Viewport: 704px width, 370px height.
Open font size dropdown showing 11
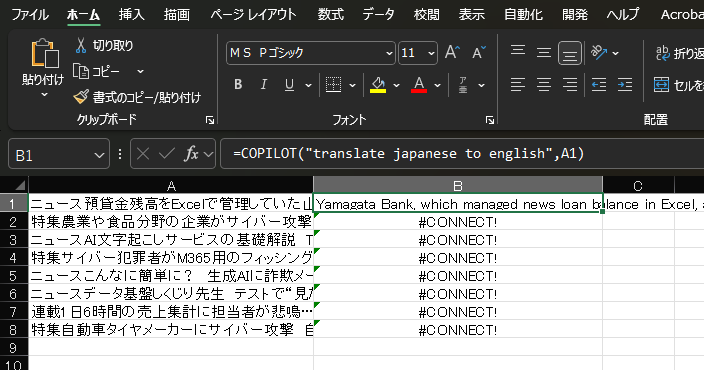(x=431, y=53)
